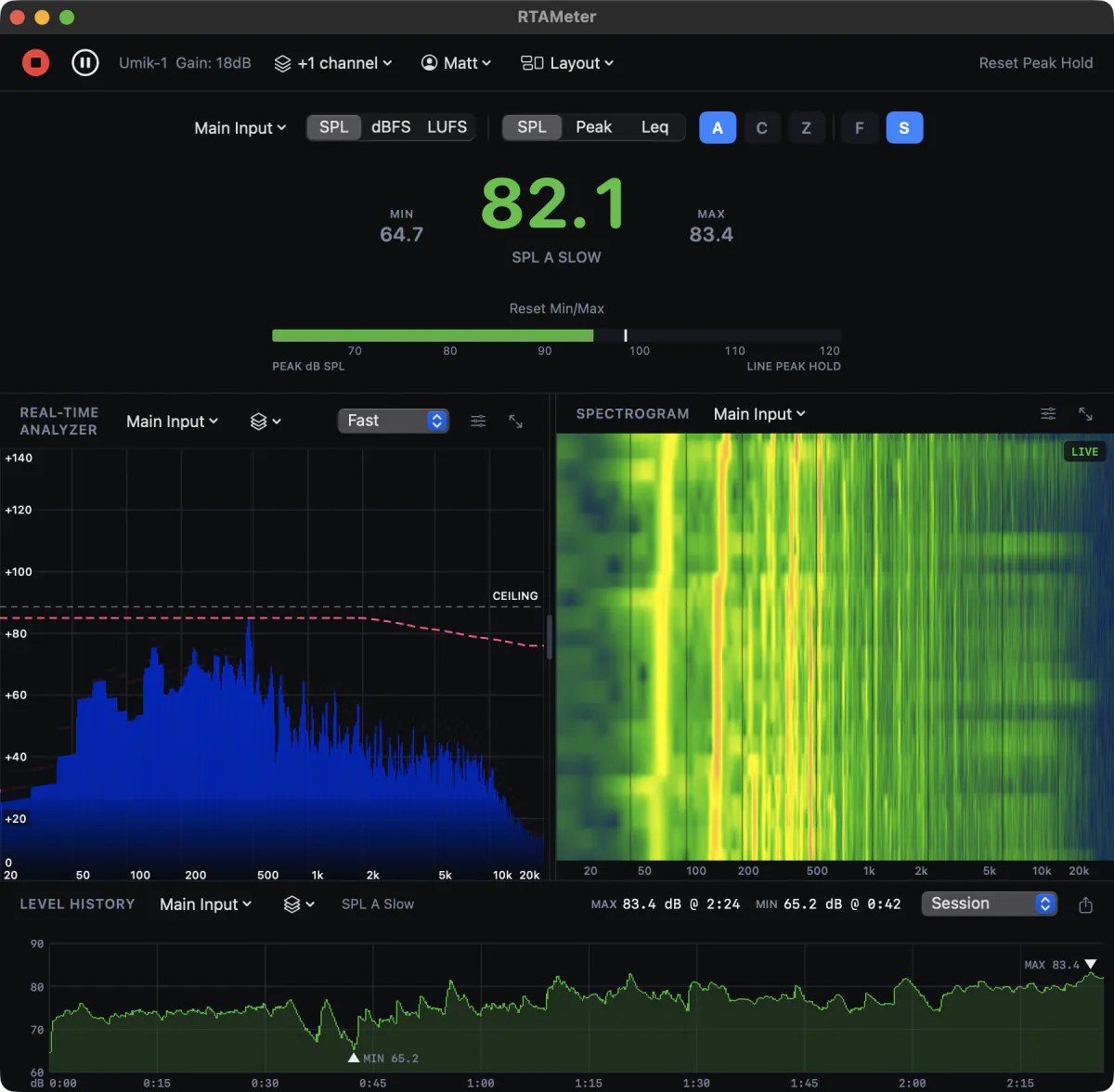Click the Layout panels icon
This screenshot has width=1114, height=1092.
[x=532, y=63]
